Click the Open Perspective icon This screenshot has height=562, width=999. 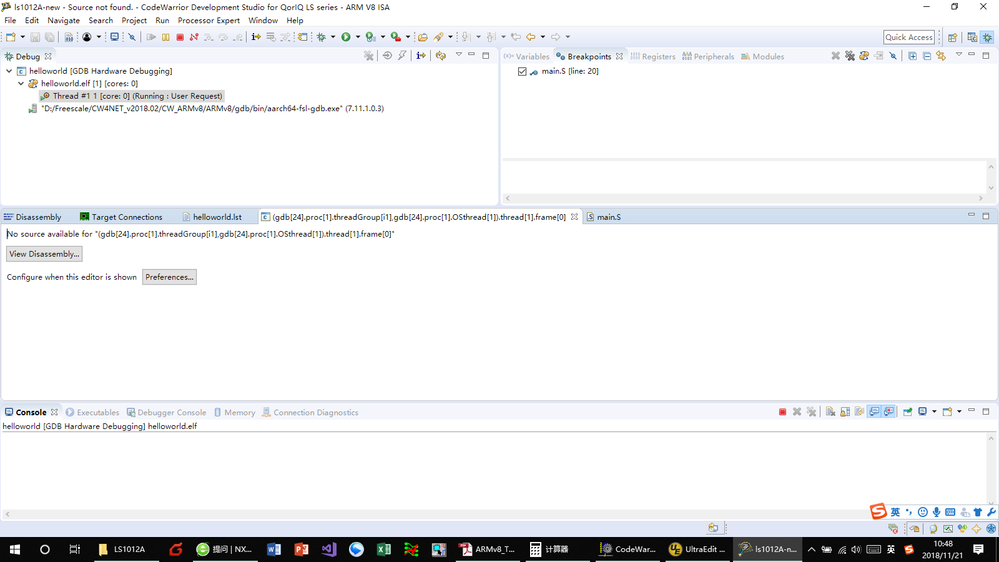(x=952, y=38)
